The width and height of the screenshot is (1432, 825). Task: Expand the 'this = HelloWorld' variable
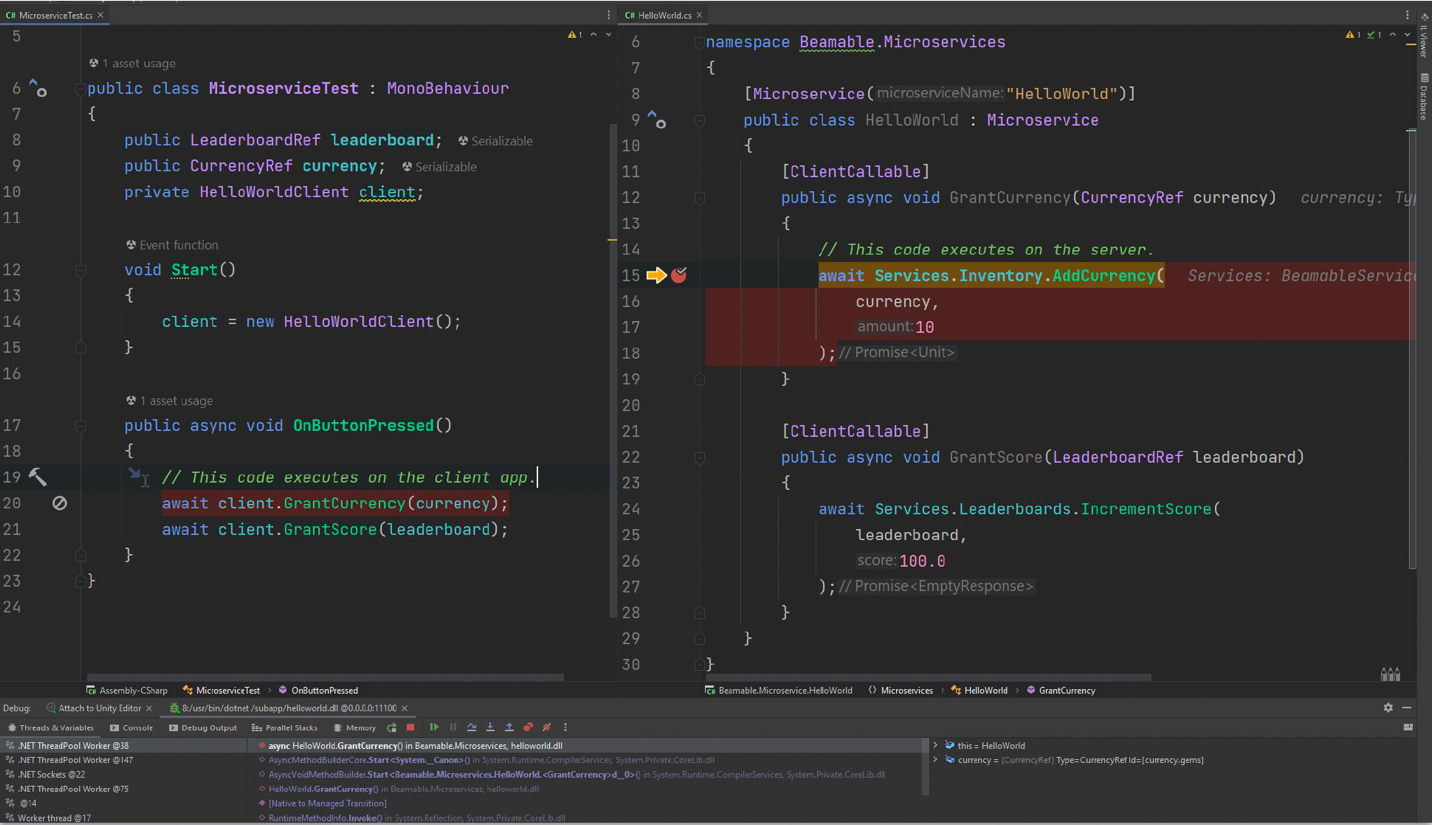point(936,746)
